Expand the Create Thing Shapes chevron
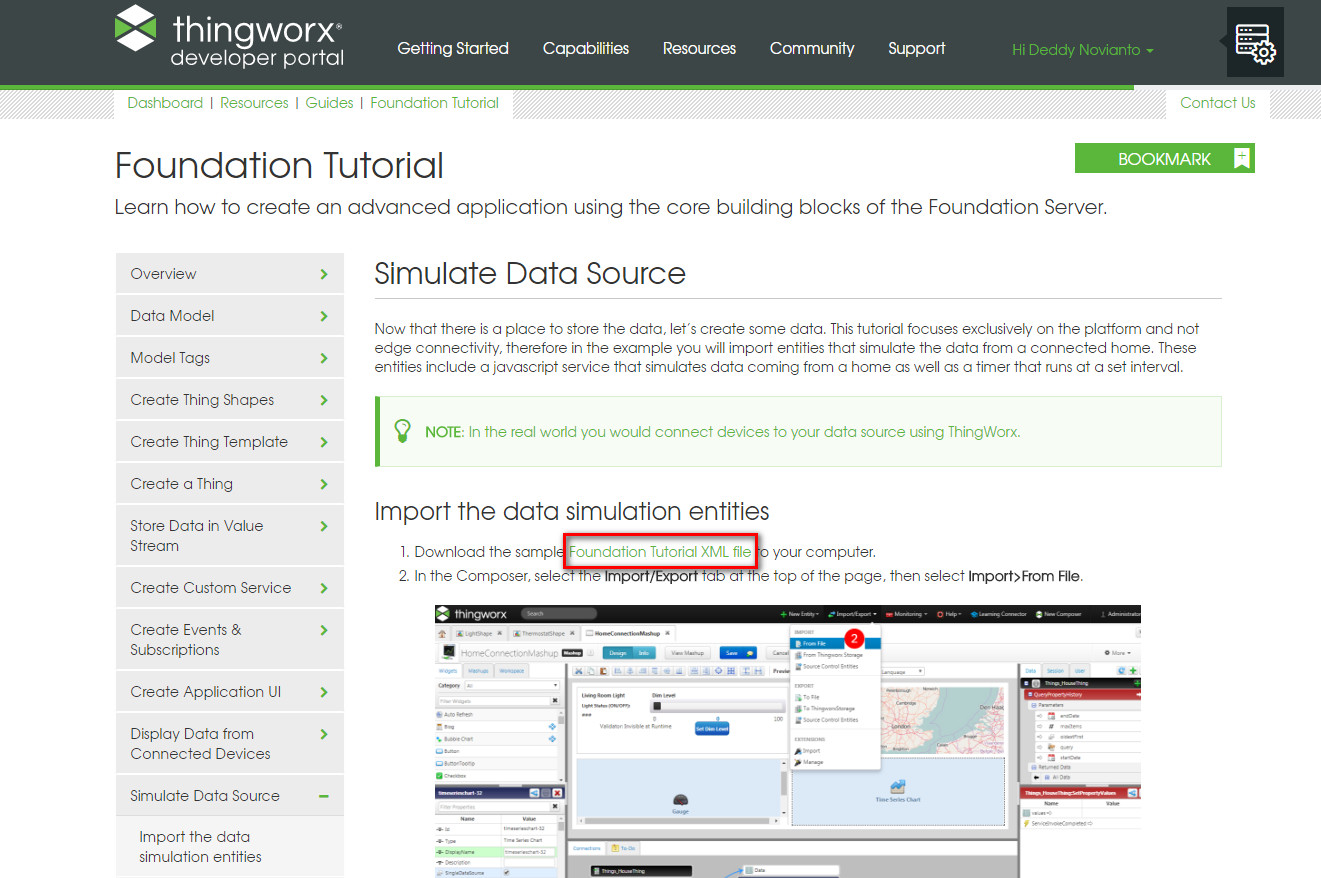Screen dimensions: 1321x878 [324, 400]
